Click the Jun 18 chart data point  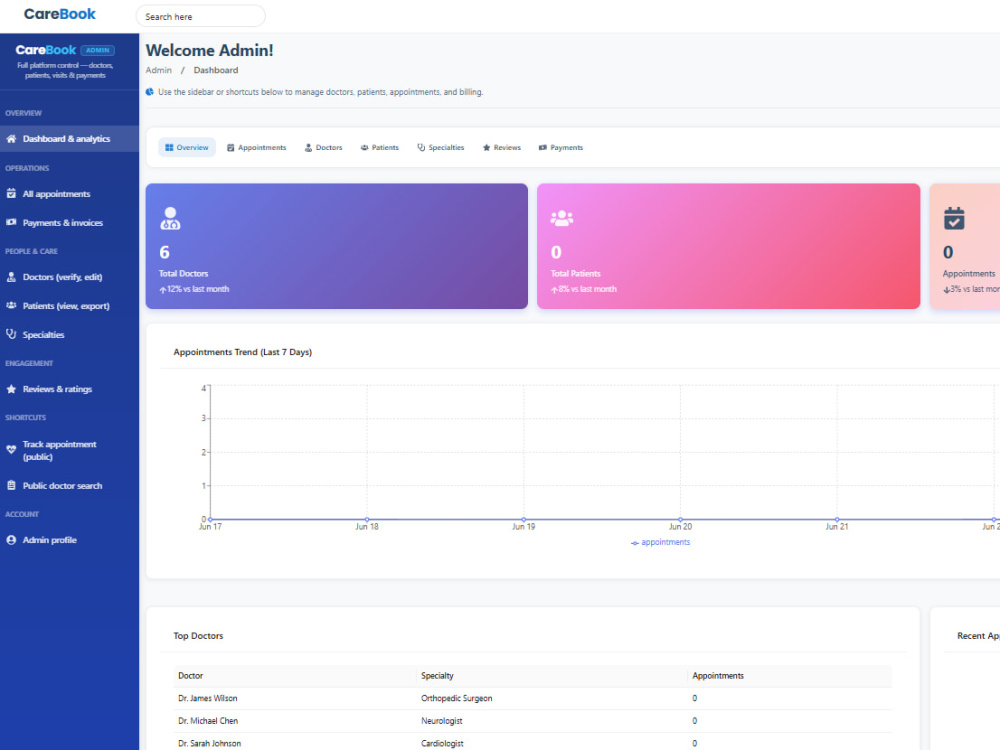(367, 519)
